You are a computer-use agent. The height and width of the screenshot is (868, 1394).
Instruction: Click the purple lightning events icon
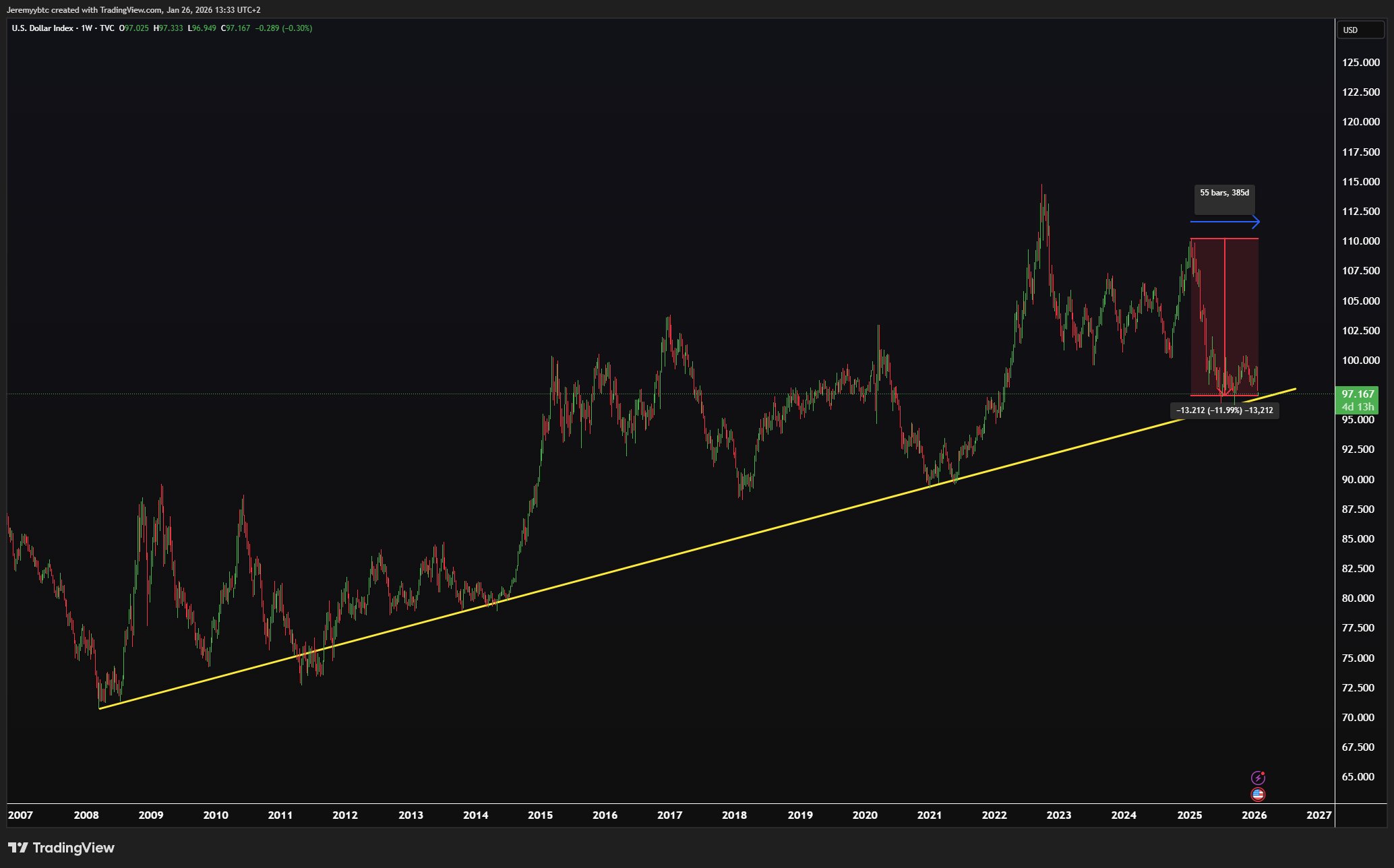[x=1258, y=778]
